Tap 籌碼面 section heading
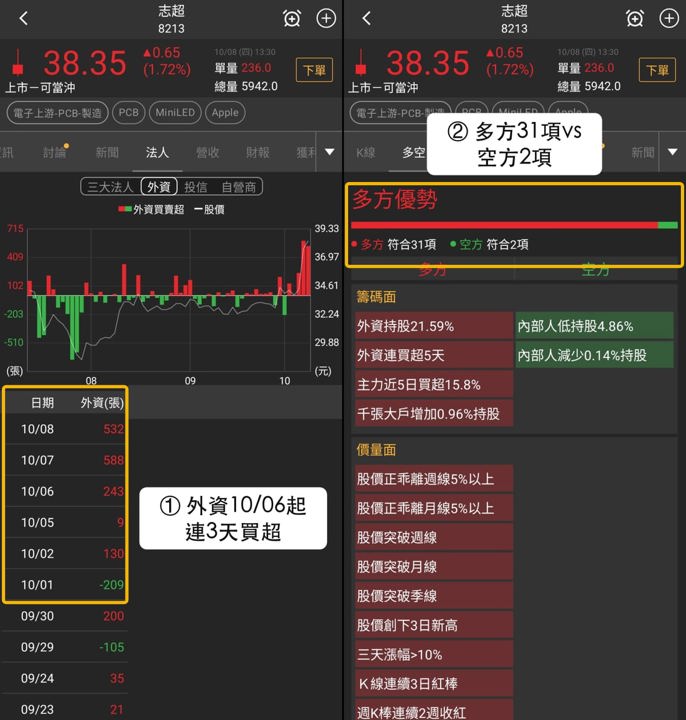 (x=376, y=297)
